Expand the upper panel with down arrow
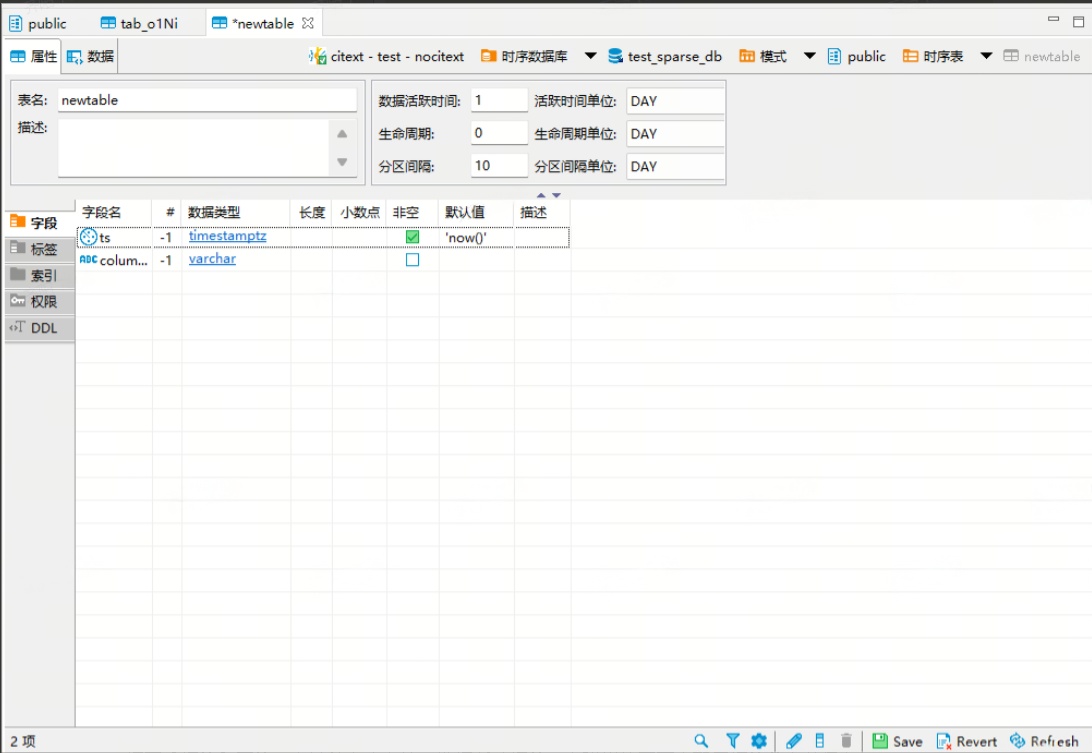The width and height of the screenshot is (1092, 753). (x=556, y=195)
